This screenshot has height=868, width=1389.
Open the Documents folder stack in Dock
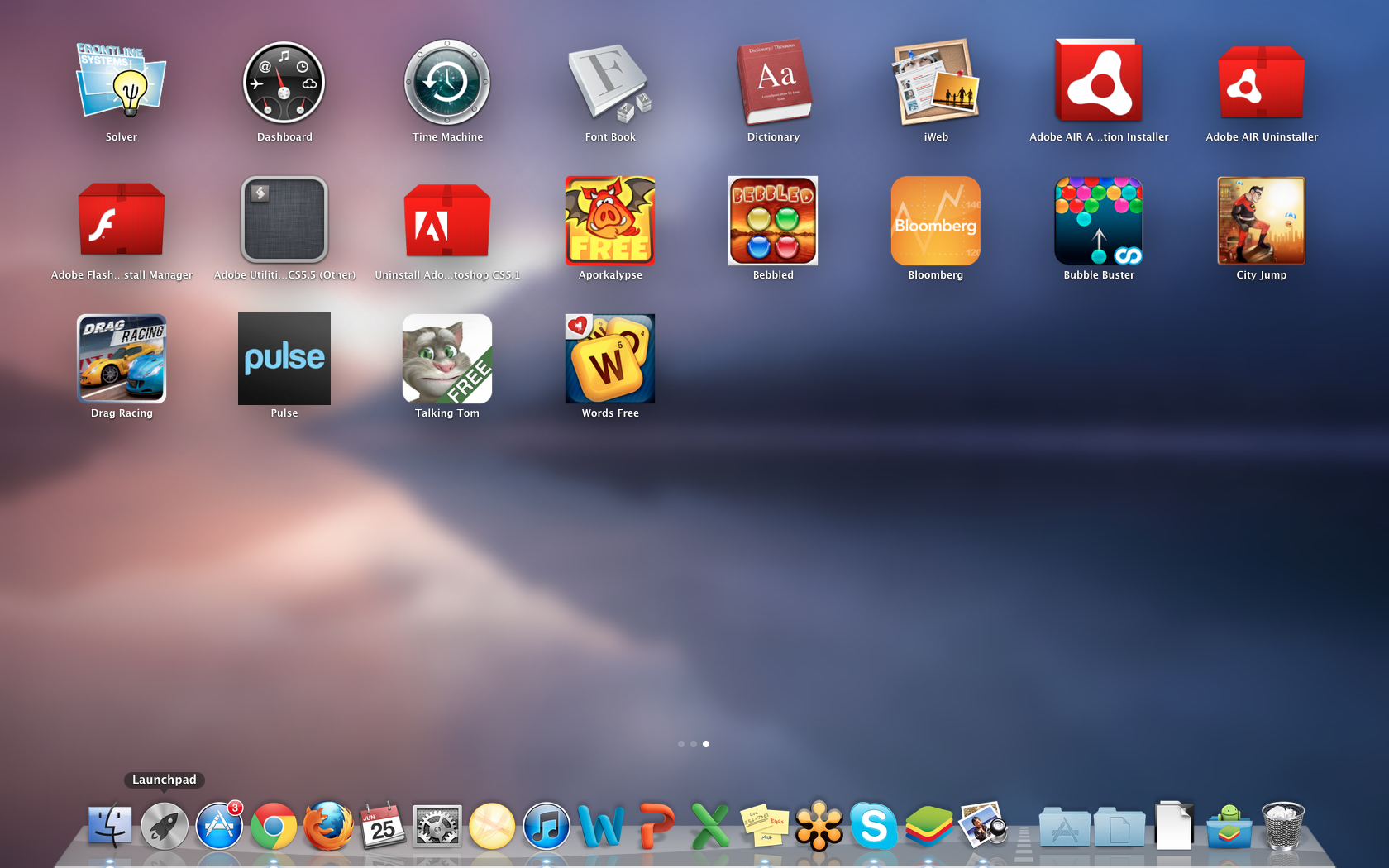point(1119,827)
